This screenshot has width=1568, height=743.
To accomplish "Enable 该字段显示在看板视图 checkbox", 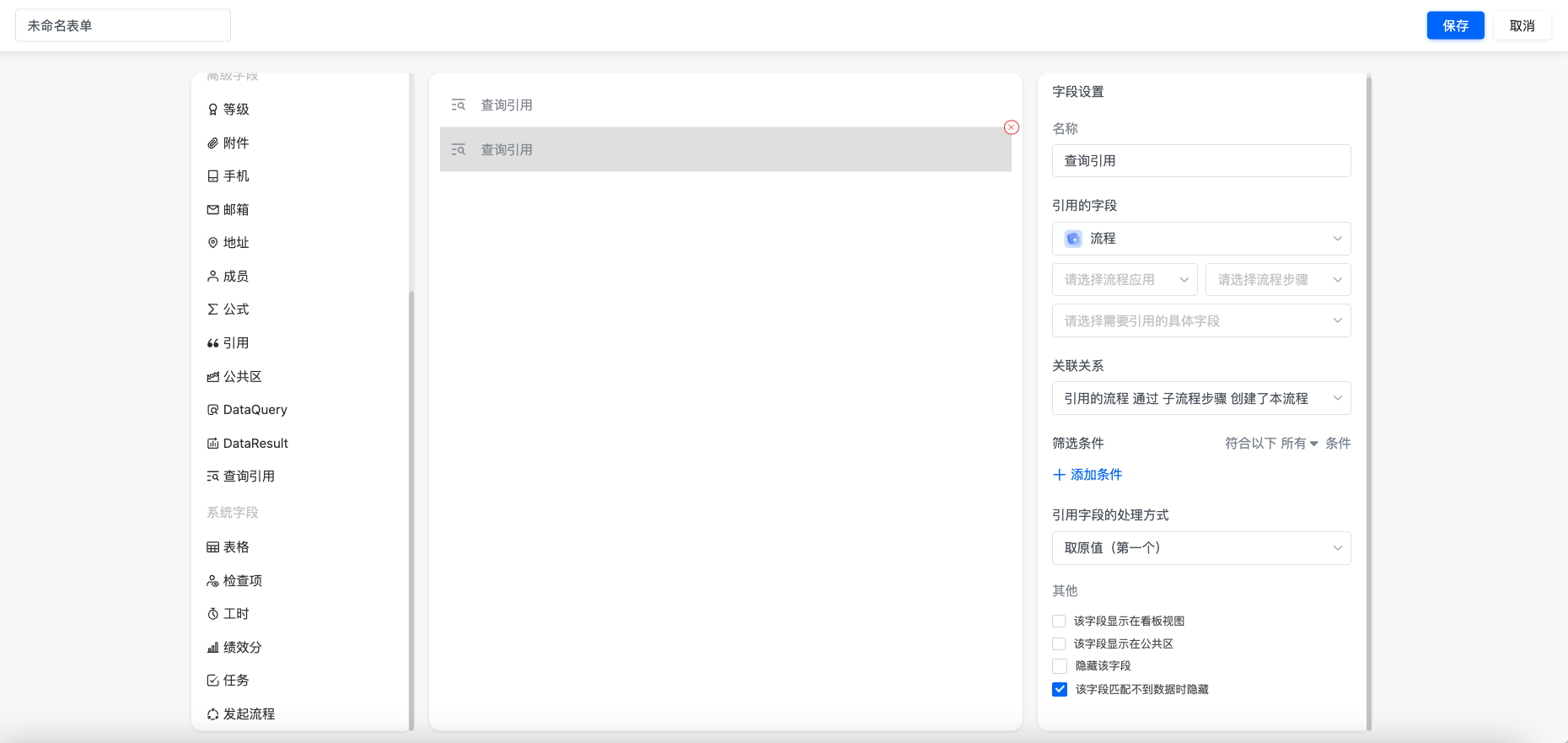I will click(1059, 622).
